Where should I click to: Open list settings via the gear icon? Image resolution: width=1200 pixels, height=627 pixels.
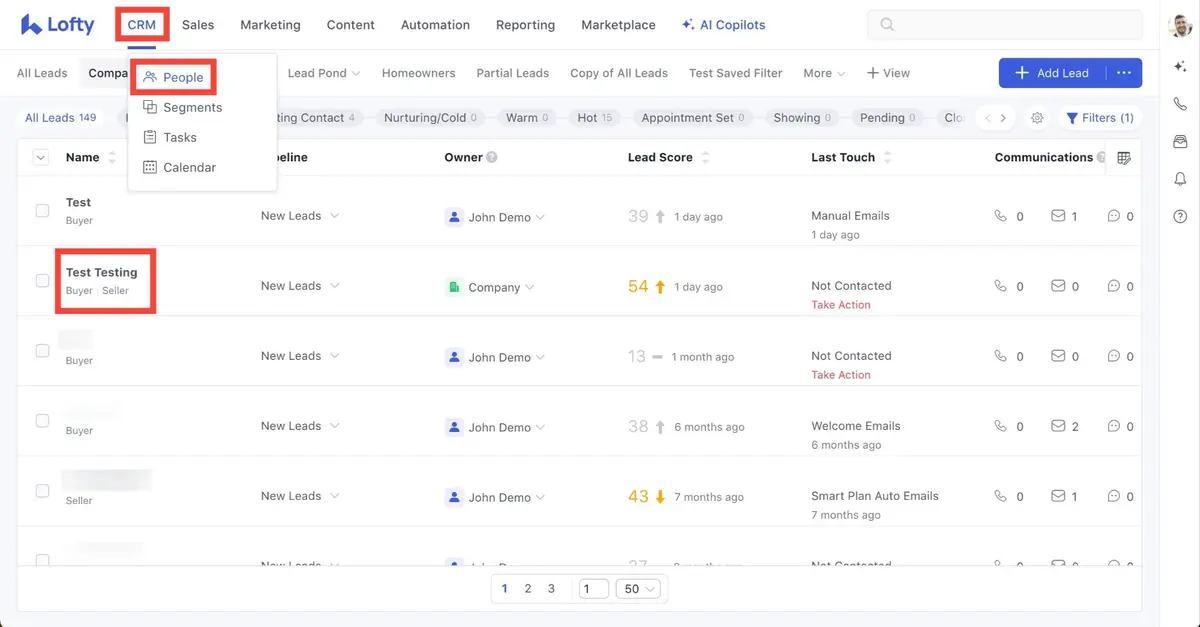[1037, 117]
